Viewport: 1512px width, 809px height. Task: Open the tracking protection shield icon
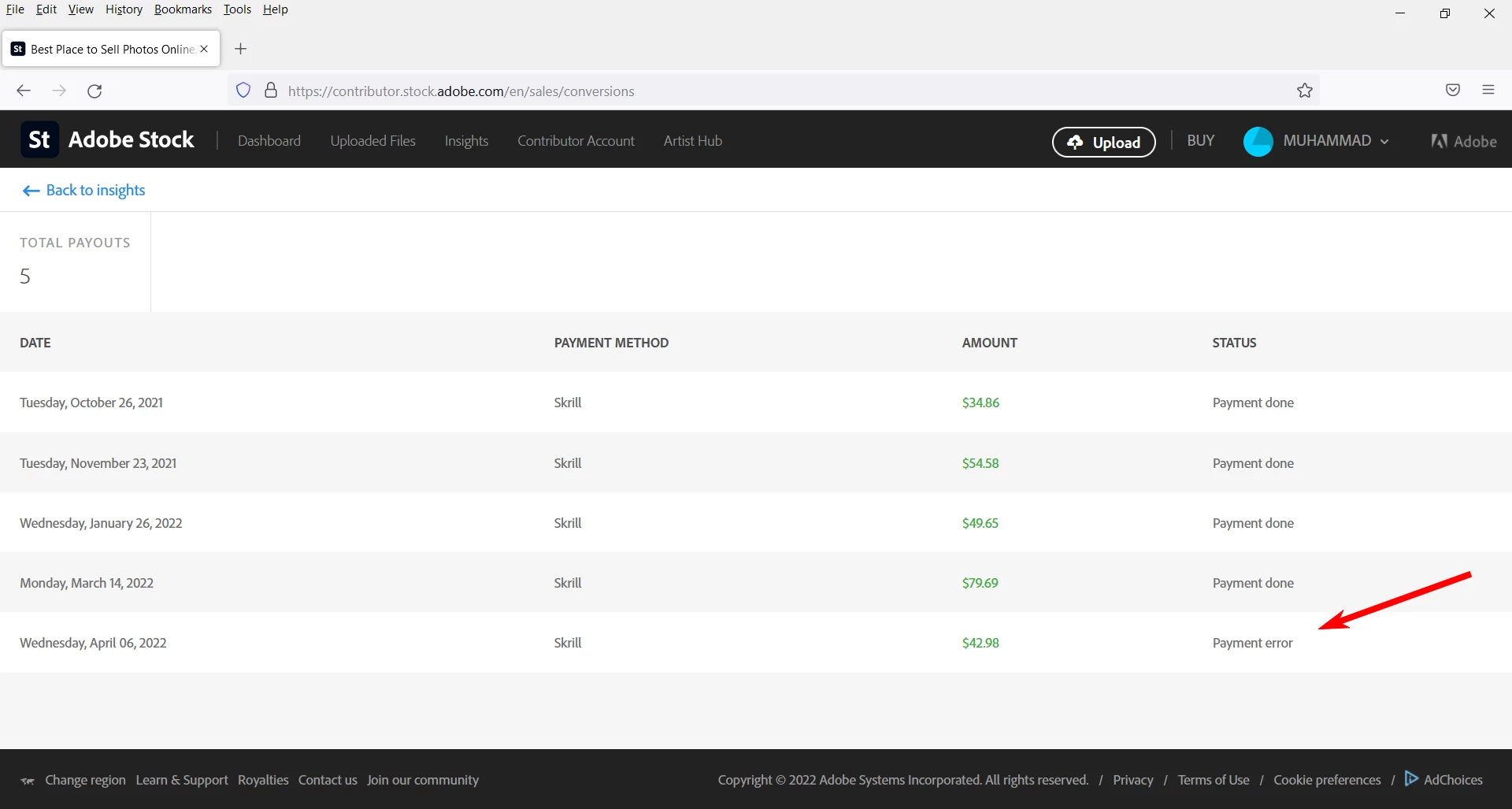[x=243, y=91]
